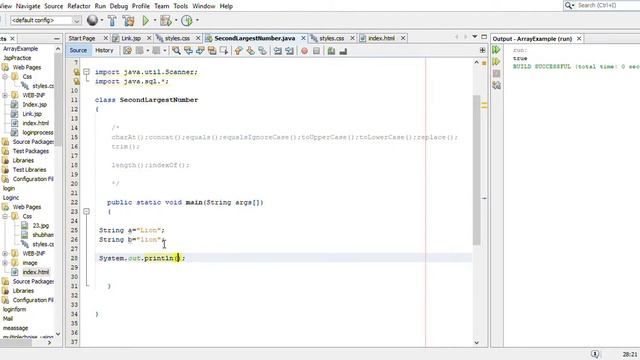This screenshot has height=360, width=640.
Task: Click Find Previous Occurrence icon in editor toolbar
Action: pyautogui.click(x=188, y=51)
